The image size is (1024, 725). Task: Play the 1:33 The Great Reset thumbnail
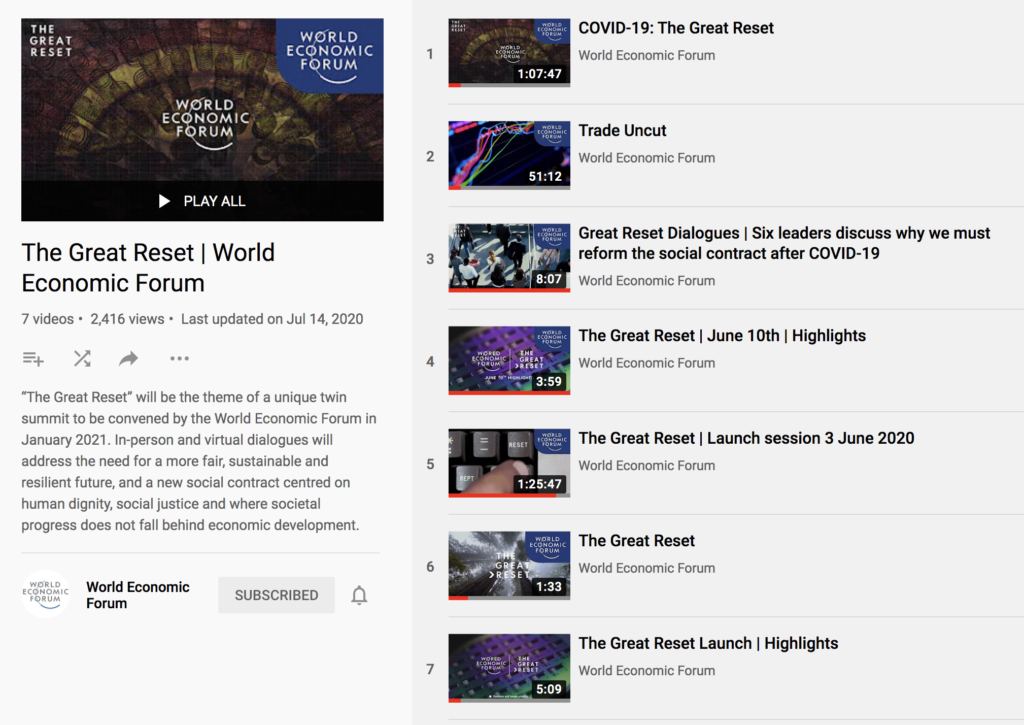[x=509, y=566]
